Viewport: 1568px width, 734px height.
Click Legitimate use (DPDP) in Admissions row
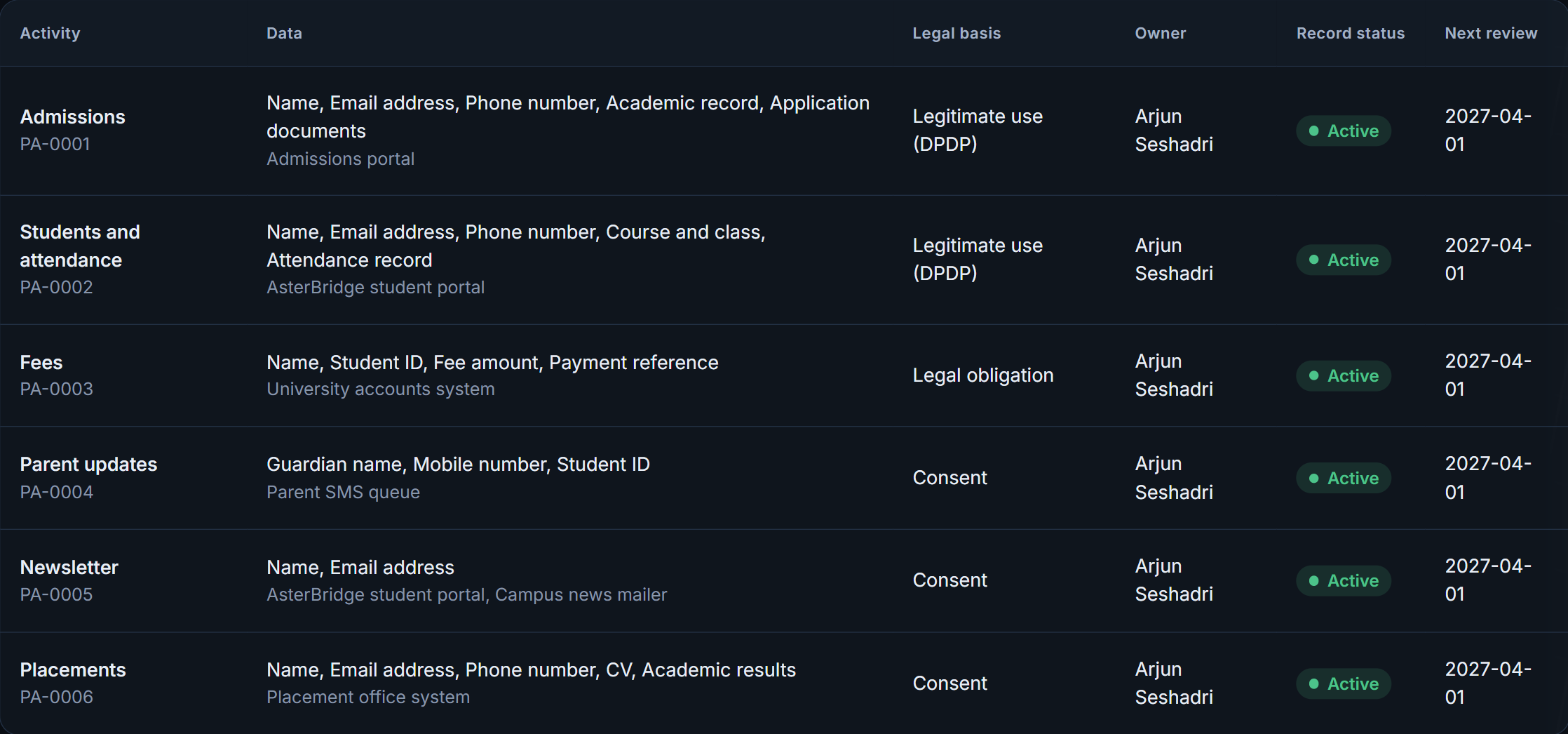[x=978, y=130]
